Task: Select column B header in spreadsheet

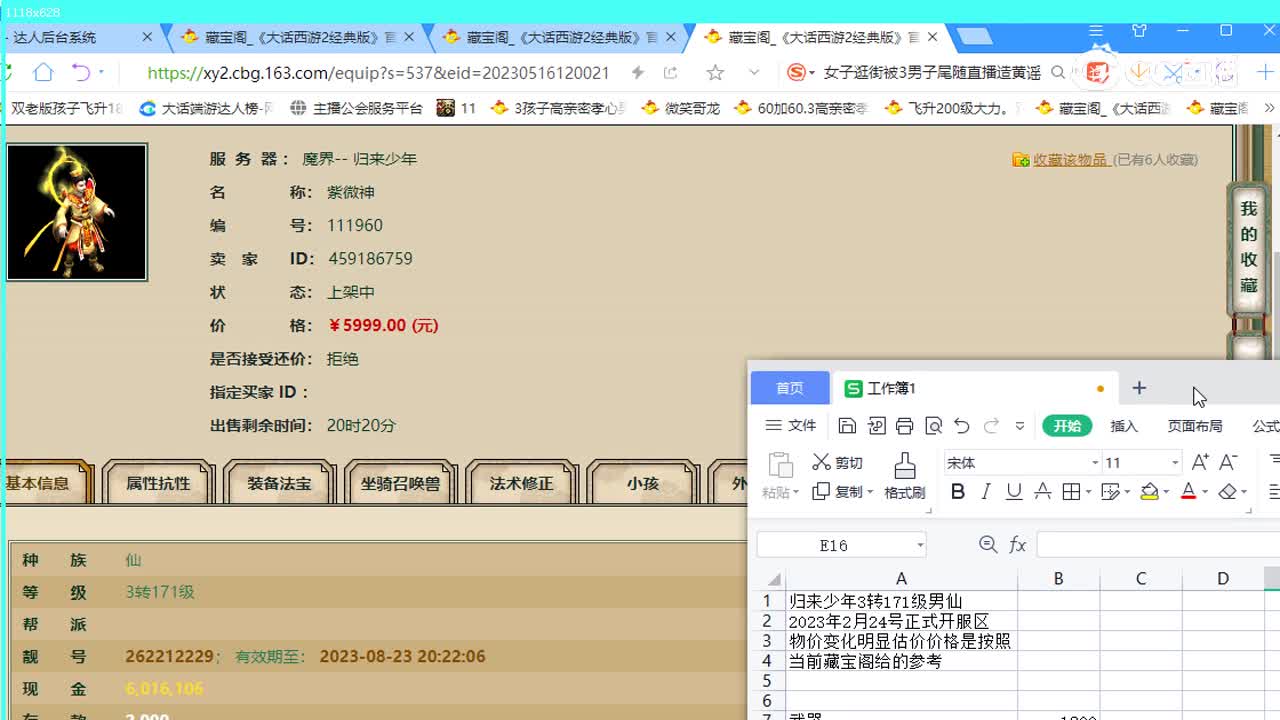Action: pos(1058,579)
